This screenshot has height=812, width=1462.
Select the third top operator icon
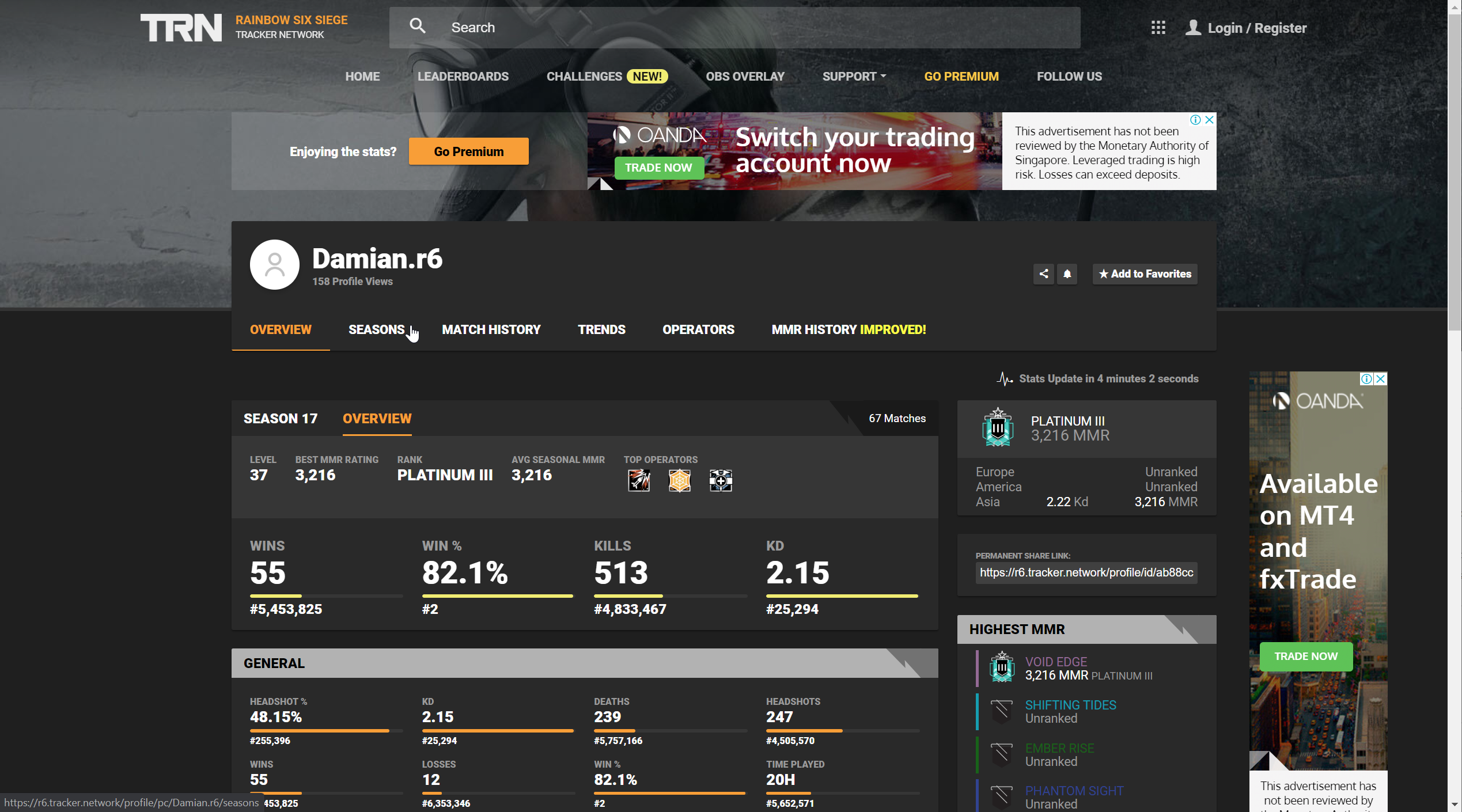721,480
